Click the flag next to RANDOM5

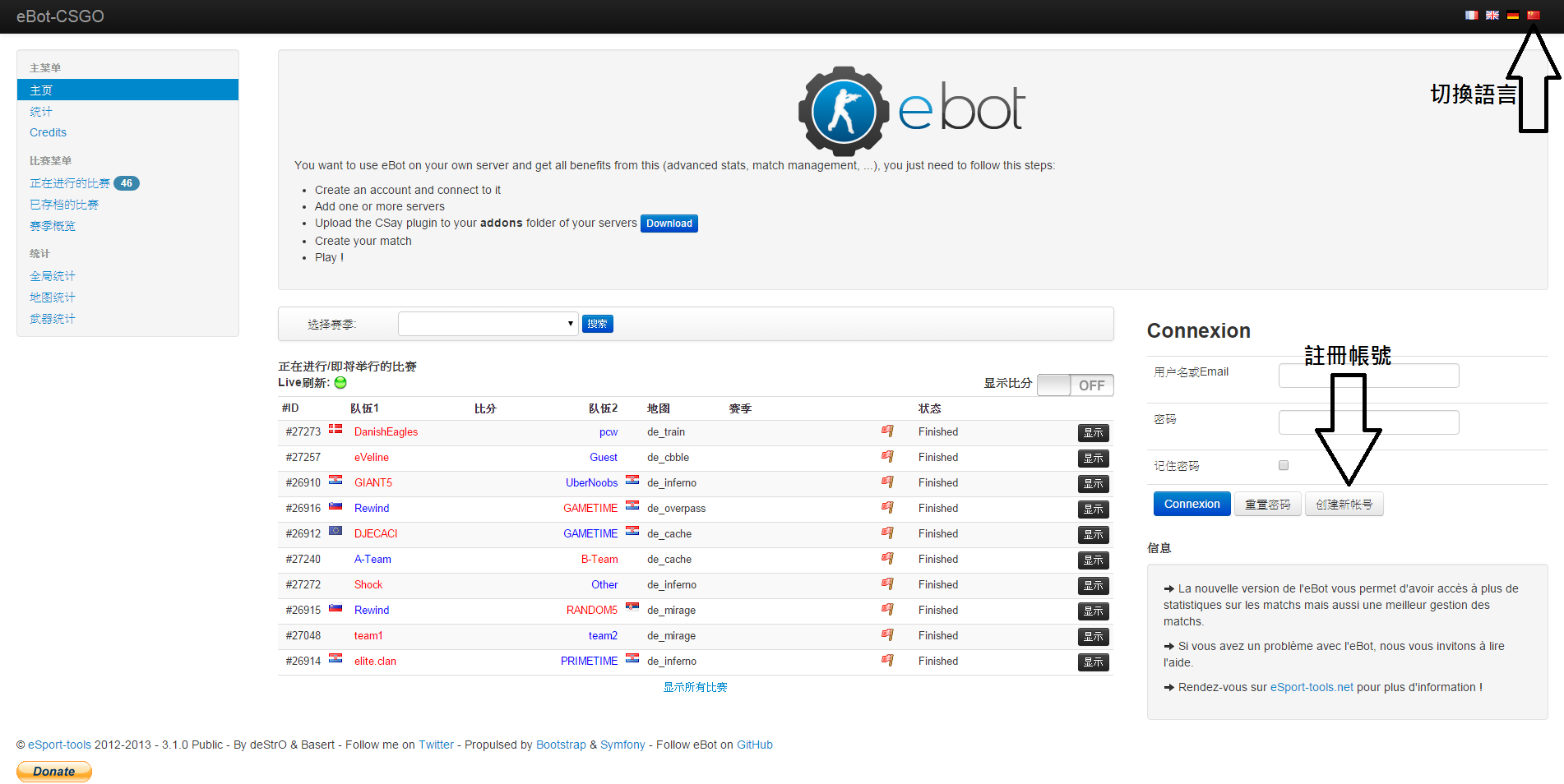click(x=632, y=607)
